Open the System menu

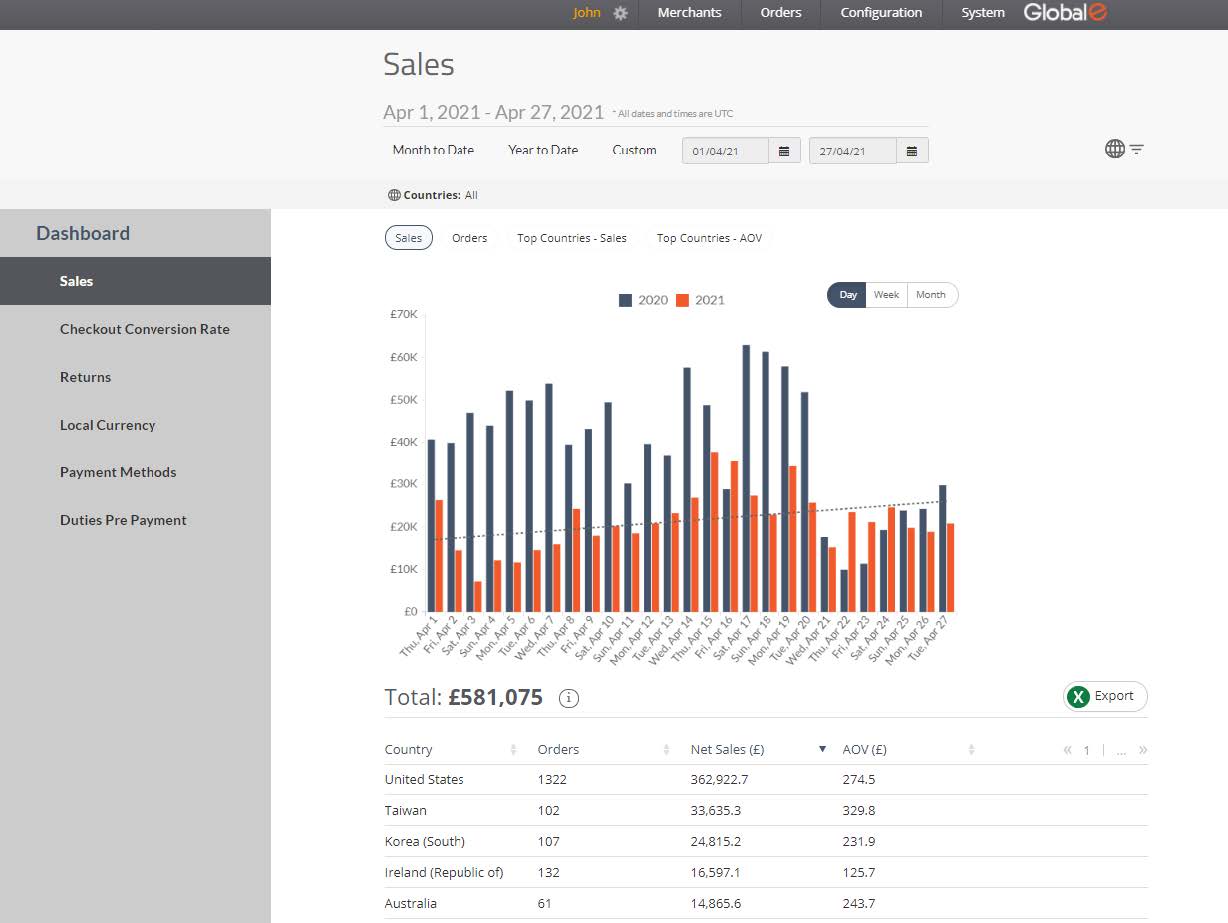[983, 13]
